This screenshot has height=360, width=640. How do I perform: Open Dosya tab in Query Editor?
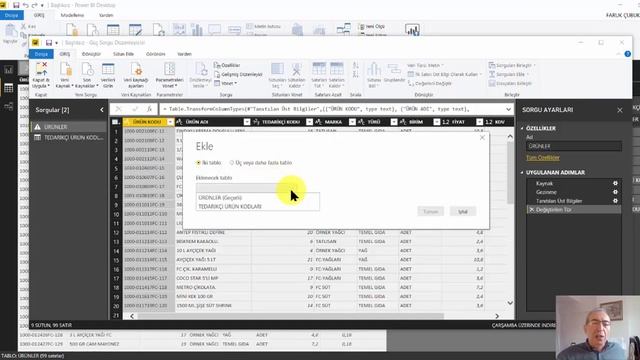pos(41,54)
